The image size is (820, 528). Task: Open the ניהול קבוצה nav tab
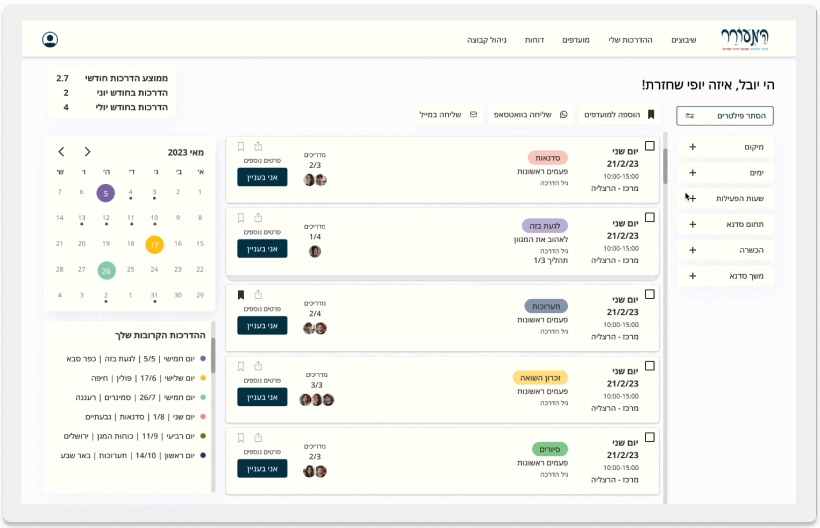pyautogui.click(x=486, y=40)
